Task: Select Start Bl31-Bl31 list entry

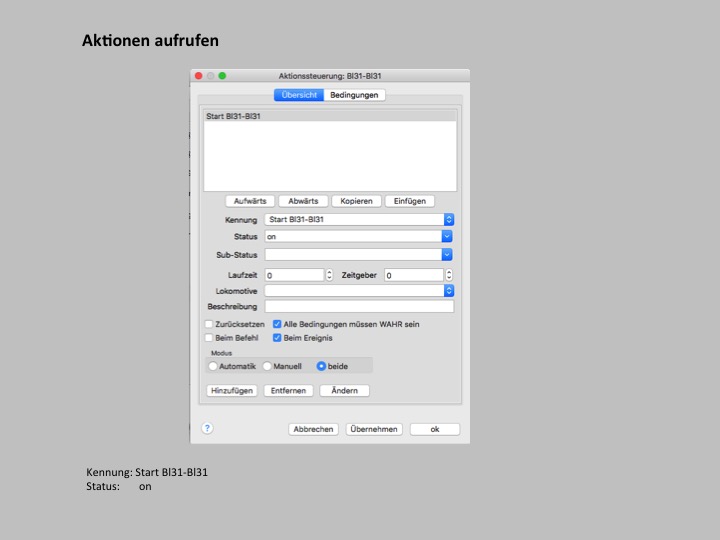Action: point(234,117)
